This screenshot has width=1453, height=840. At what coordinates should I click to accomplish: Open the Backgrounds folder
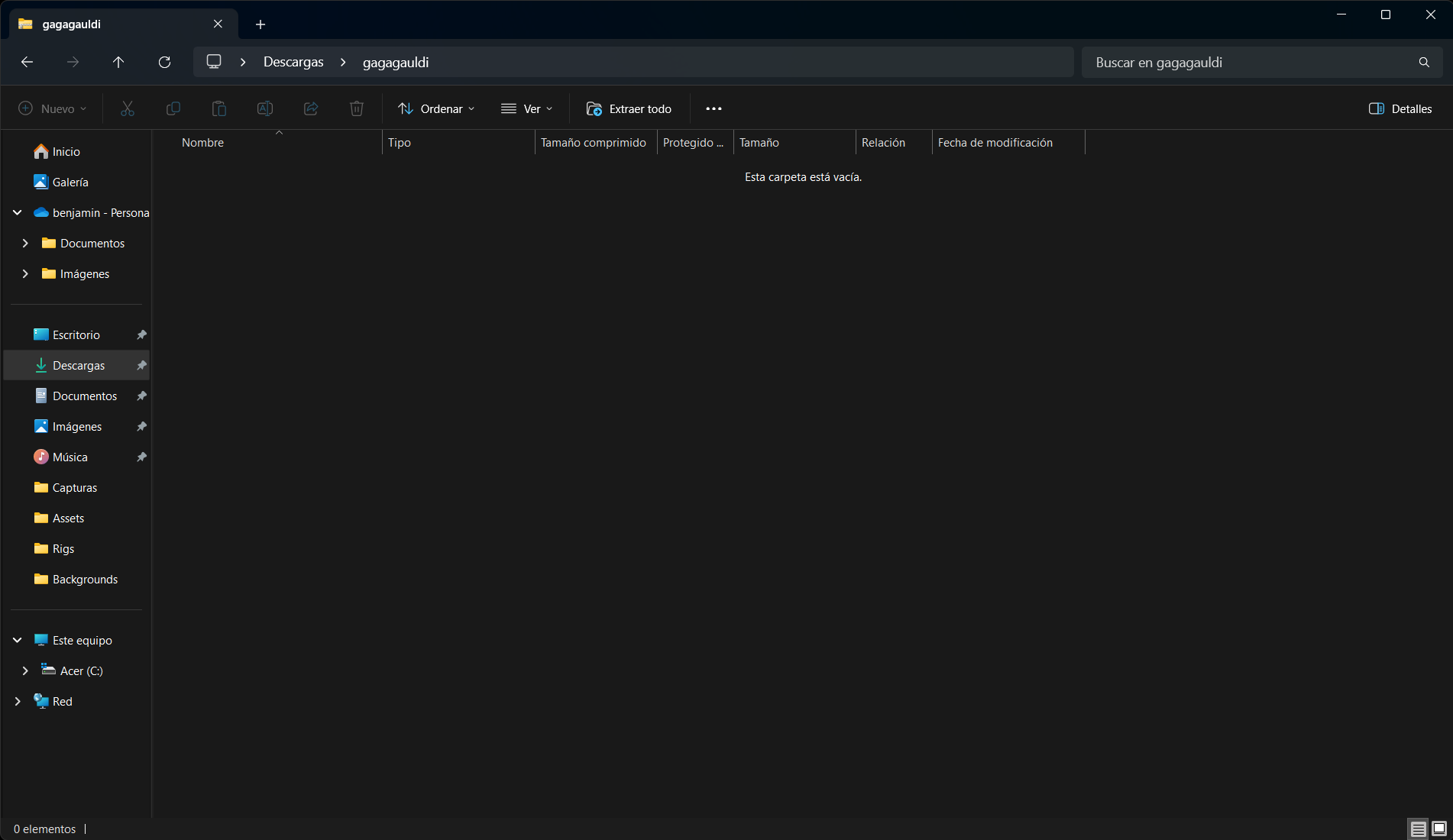76,579
